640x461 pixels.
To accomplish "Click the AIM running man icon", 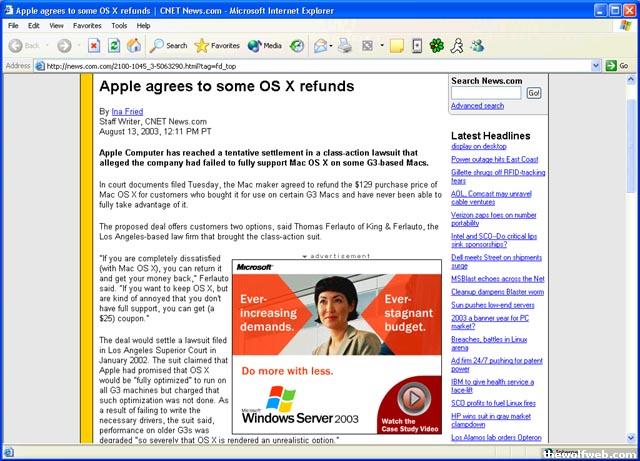I will click(457, 45).
